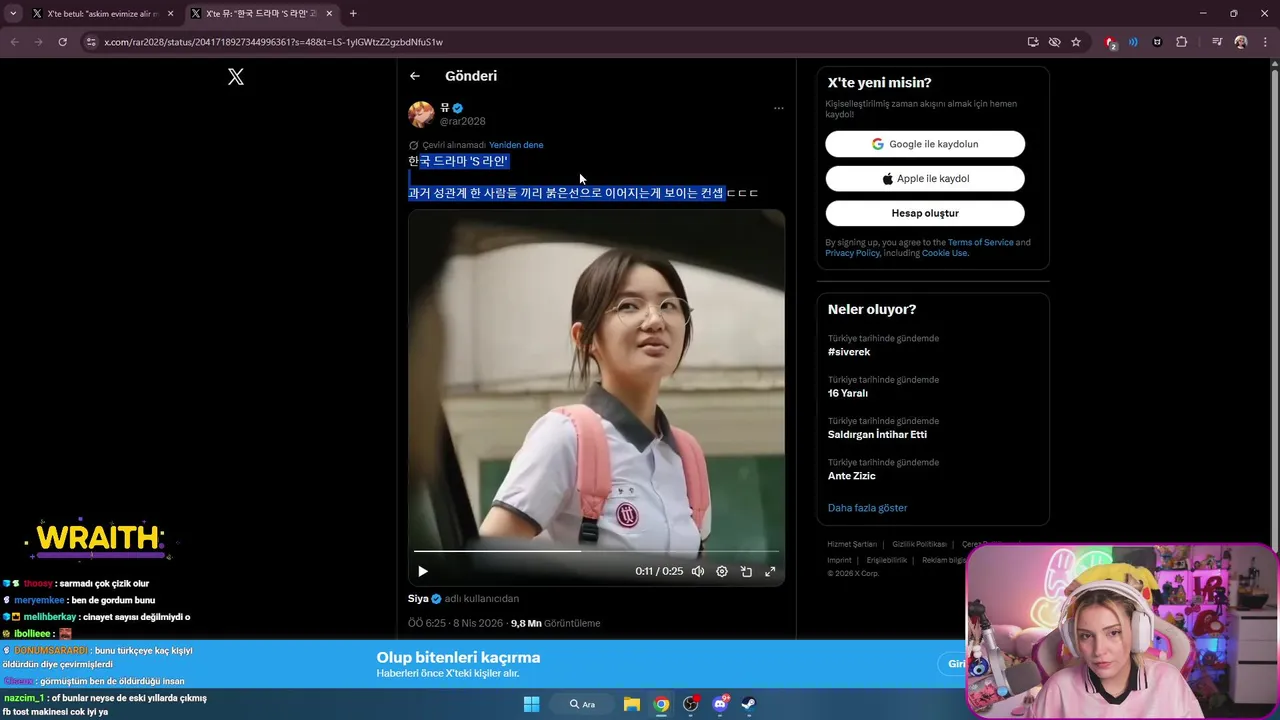The image size is (1280, 720).
Task: Click the X logo in the sidebar
Action: pos(236,77)
